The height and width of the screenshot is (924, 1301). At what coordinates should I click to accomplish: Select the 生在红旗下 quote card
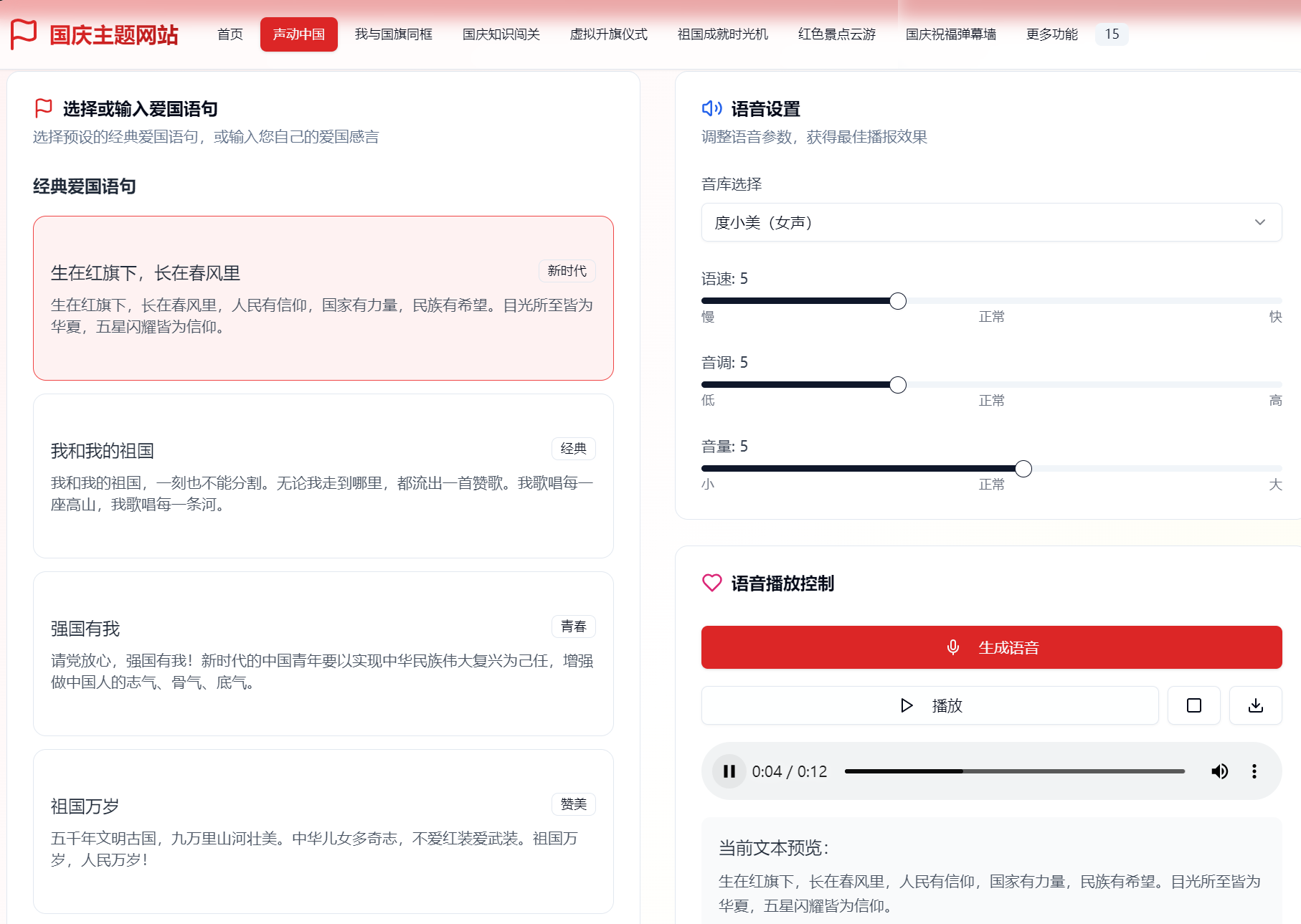(x=323, y=298)
